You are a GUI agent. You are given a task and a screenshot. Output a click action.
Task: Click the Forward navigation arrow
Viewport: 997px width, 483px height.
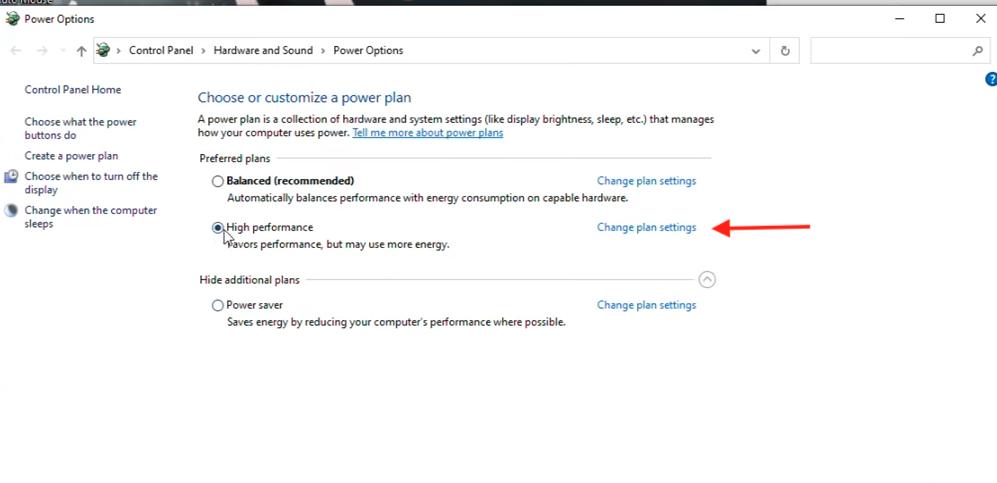42,51
